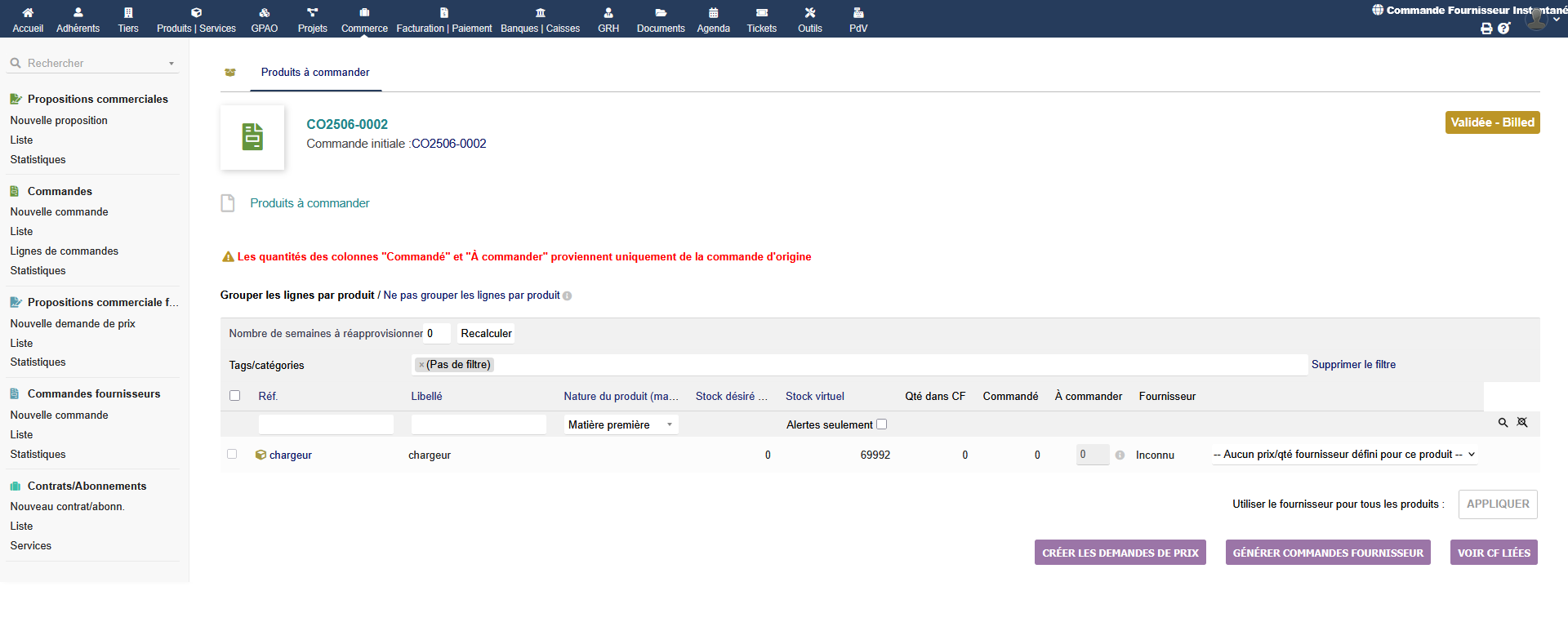
Task: Click the Outils tools icon
Action: point(809,13)
